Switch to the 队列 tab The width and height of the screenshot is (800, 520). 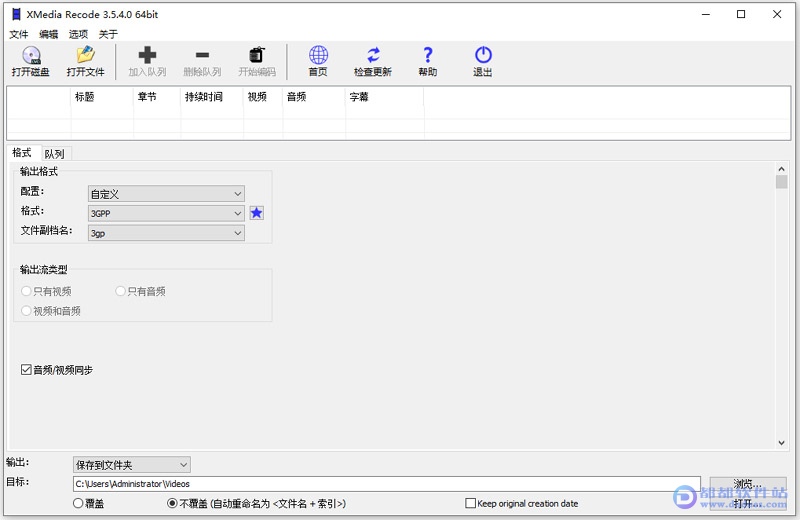pos(54,154)
